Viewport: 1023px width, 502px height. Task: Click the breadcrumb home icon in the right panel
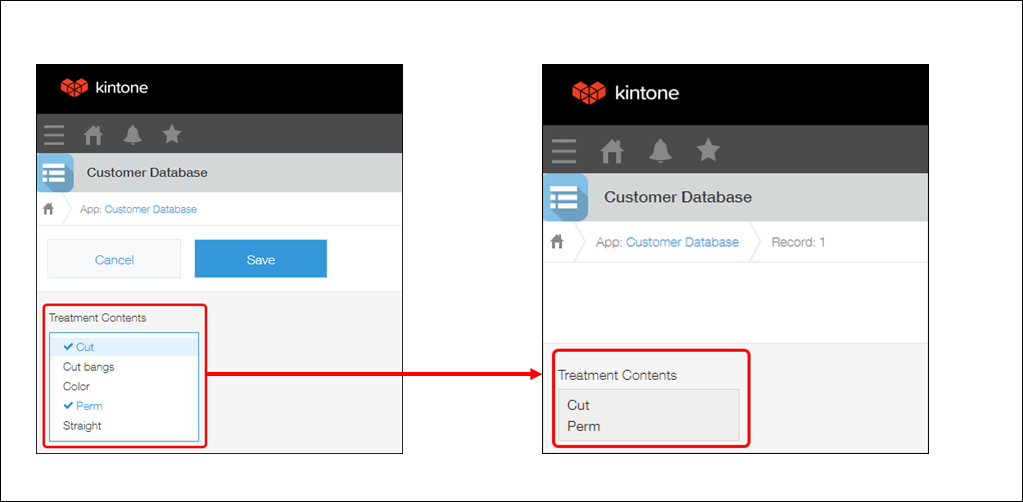(558, 242)
